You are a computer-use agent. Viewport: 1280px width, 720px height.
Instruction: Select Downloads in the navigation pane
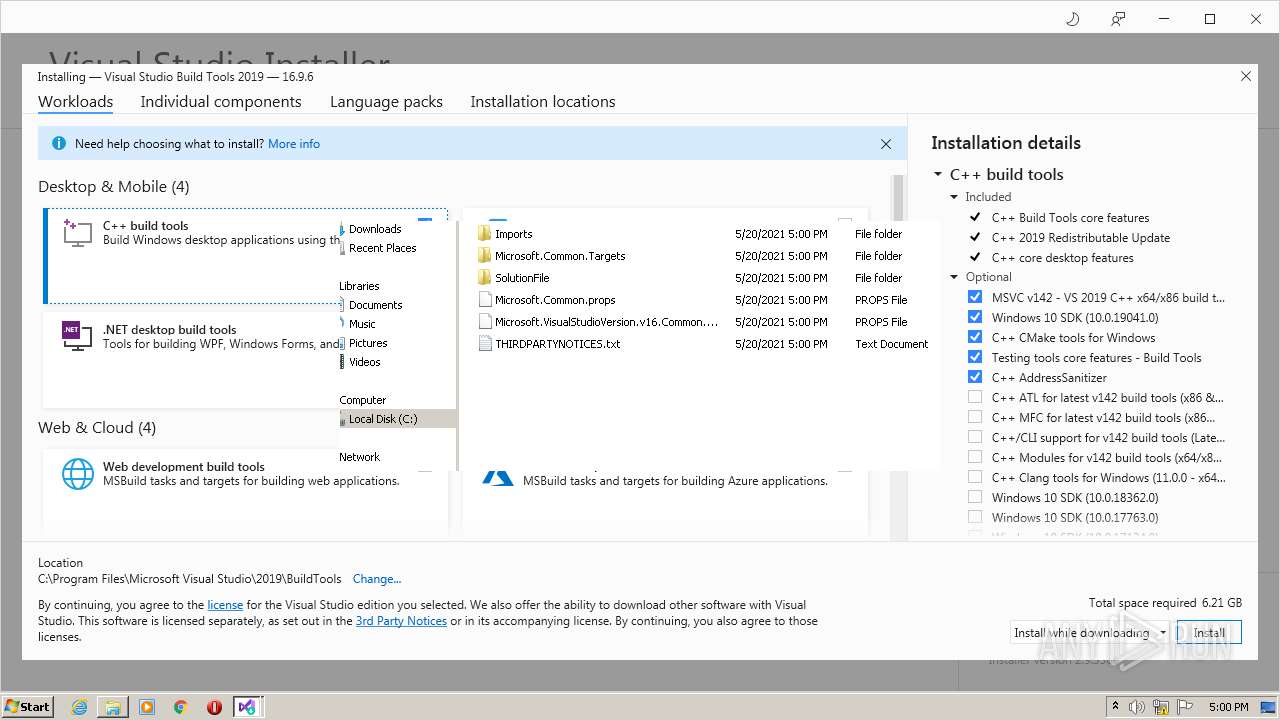pos(375,229)
